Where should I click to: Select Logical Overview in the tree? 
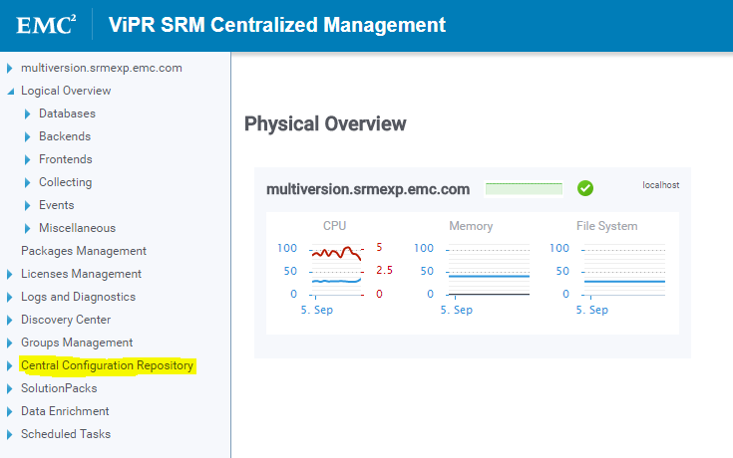66,91
